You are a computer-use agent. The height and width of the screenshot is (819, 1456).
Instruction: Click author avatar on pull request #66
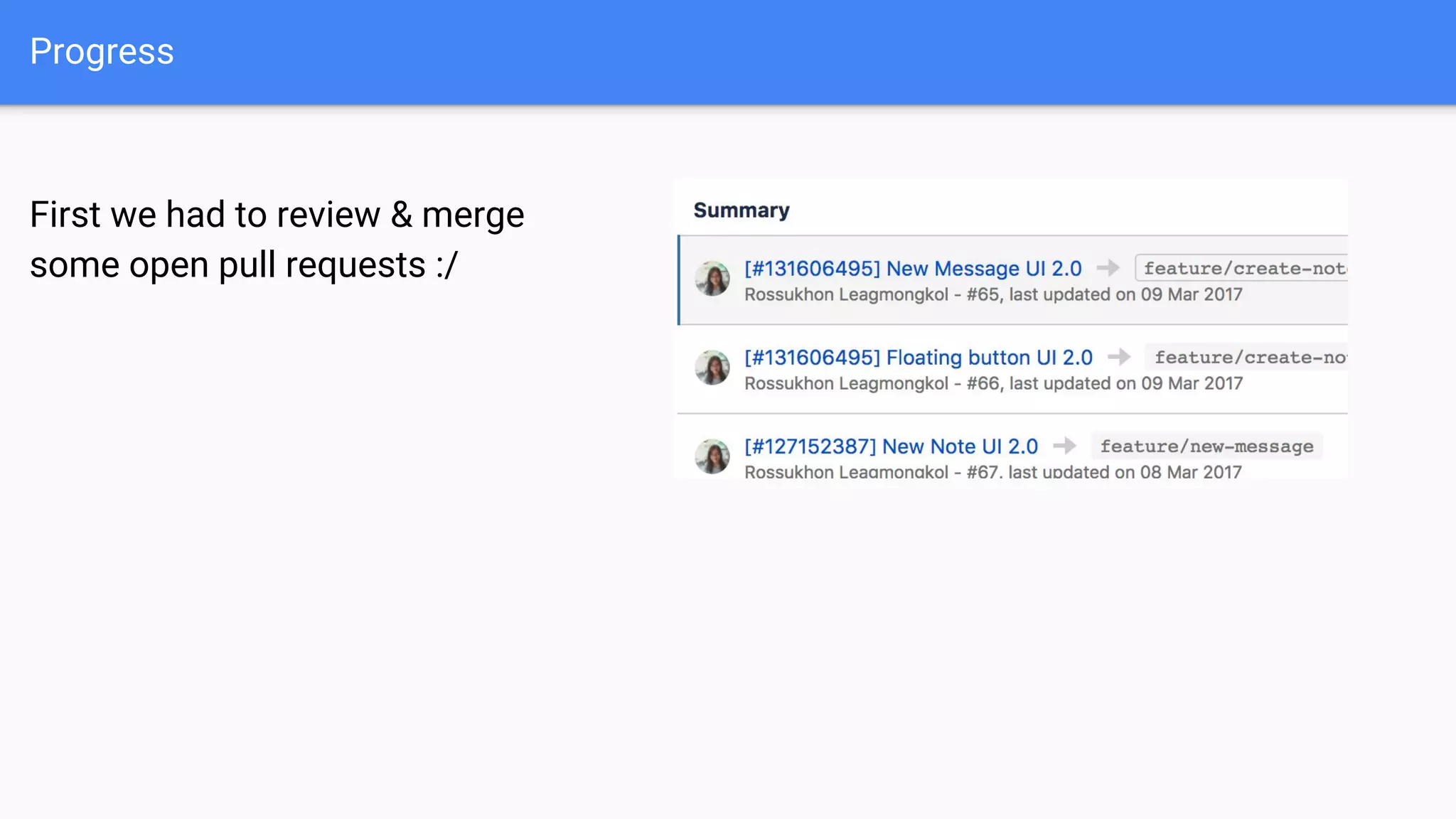pyautogui.click(x=712, y=368)
